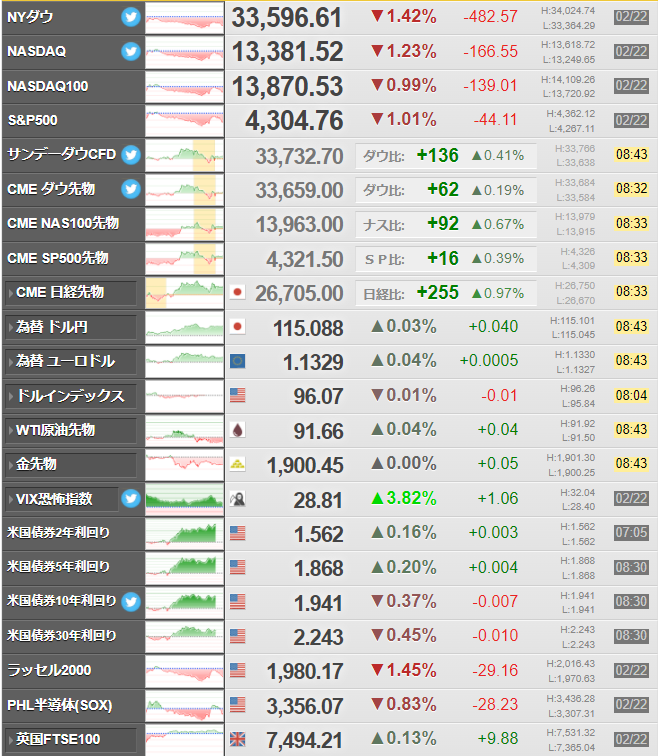
Task: Click the US flag on ドルインデックス row
Action: [x=237, y=395]
